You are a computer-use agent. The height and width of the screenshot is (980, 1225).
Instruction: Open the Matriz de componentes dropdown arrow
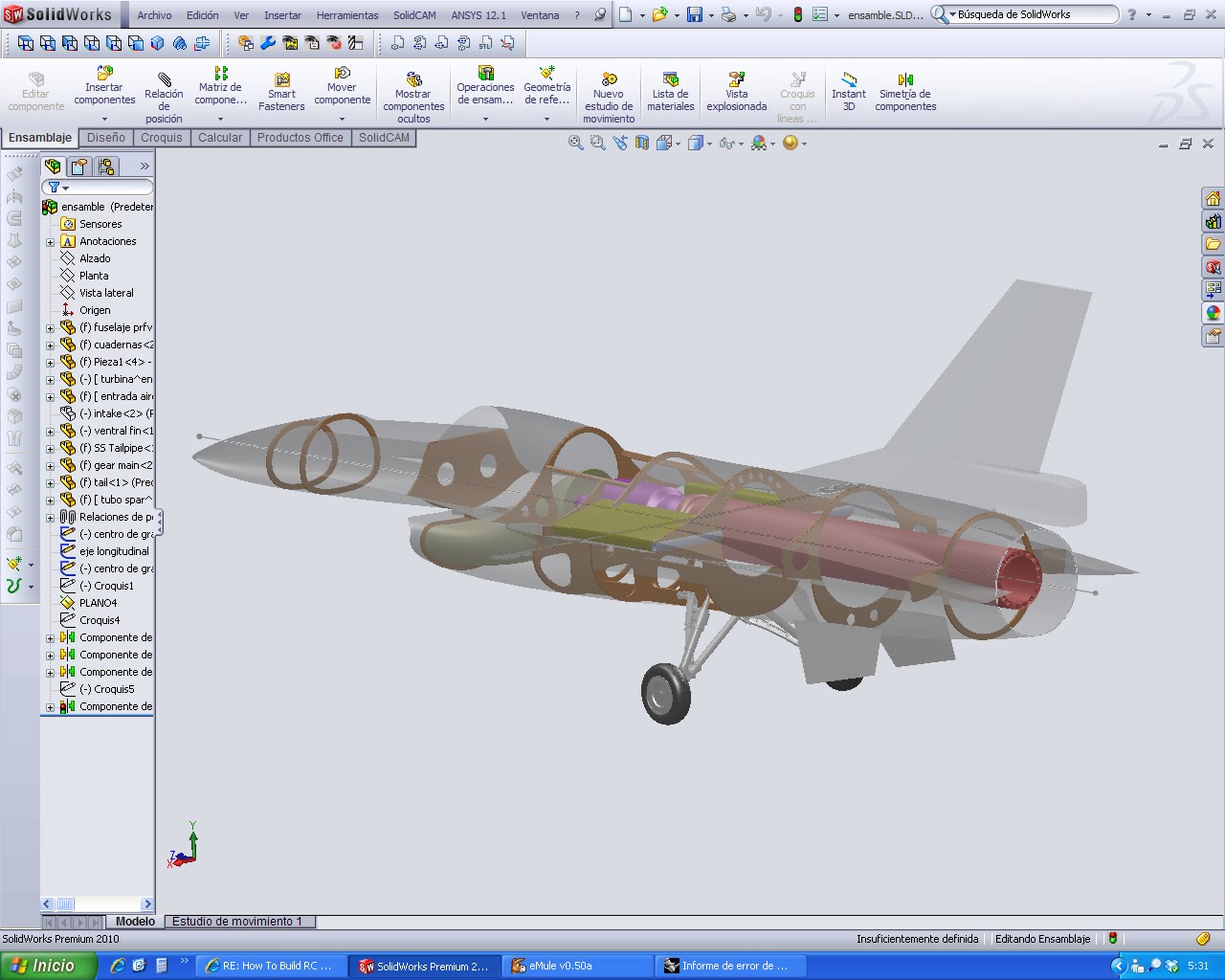point(220,120)
